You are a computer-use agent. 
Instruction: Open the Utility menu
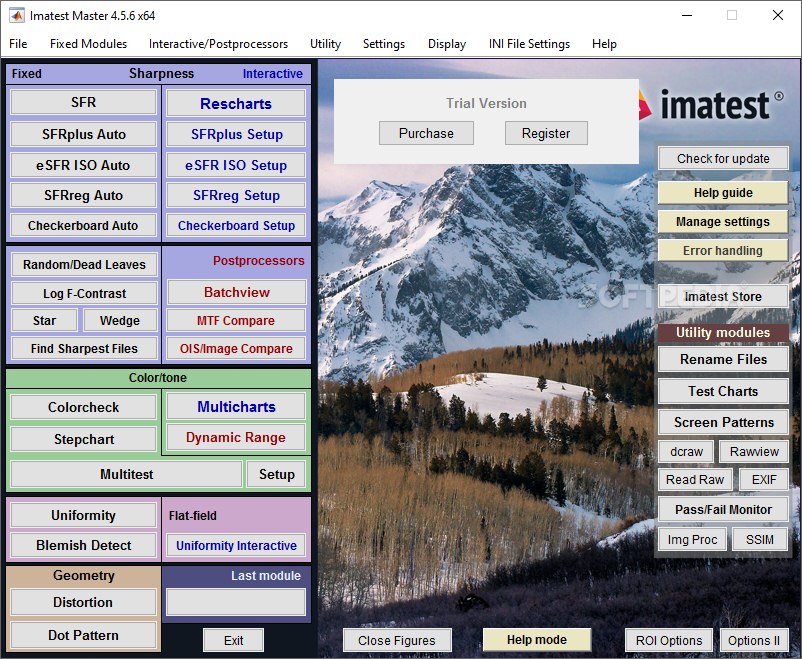325,44
